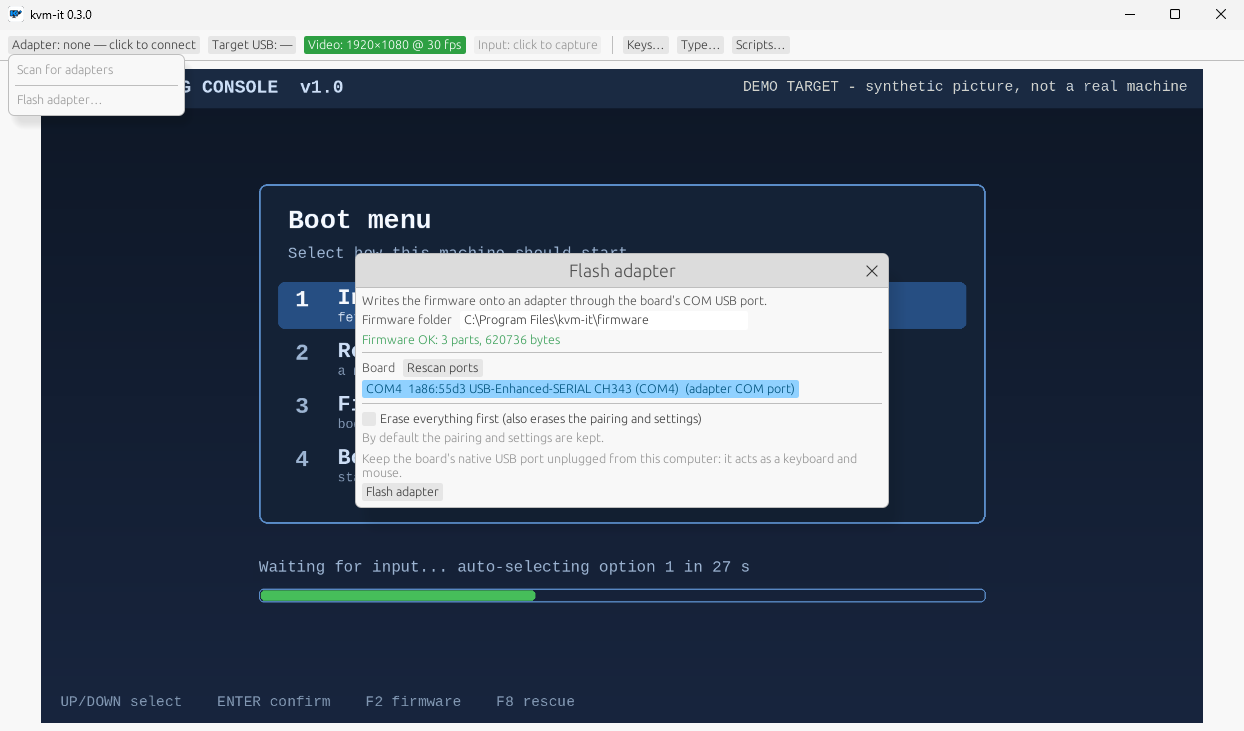Click the green Video 1920×1080 @ 30 fps badge
This screenshot has width=1244, height=731.
385,45
